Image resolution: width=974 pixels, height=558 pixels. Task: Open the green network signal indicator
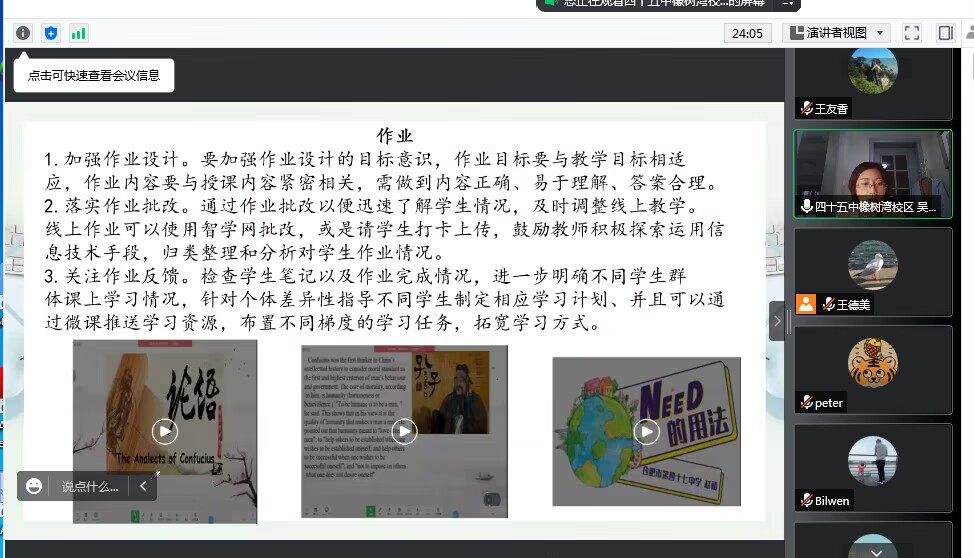(78, 33)
